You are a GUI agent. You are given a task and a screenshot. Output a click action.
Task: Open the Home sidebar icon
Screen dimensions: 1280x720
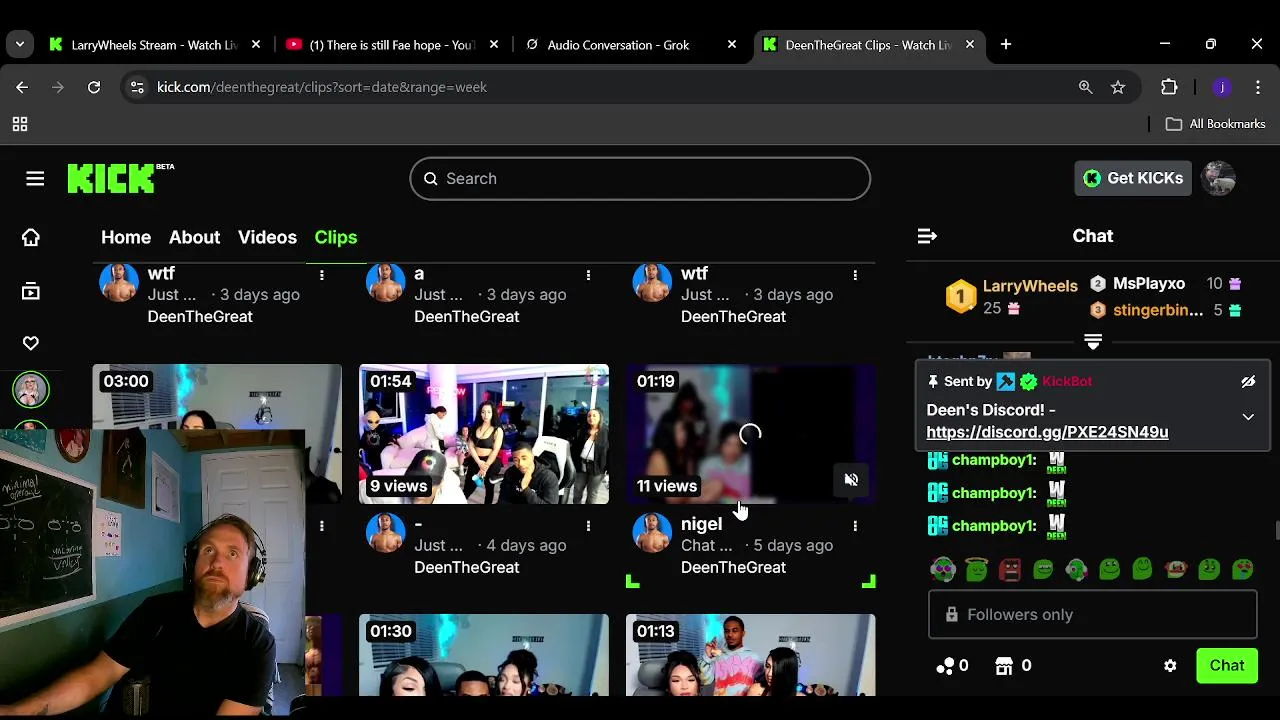[x=31, y=237]
